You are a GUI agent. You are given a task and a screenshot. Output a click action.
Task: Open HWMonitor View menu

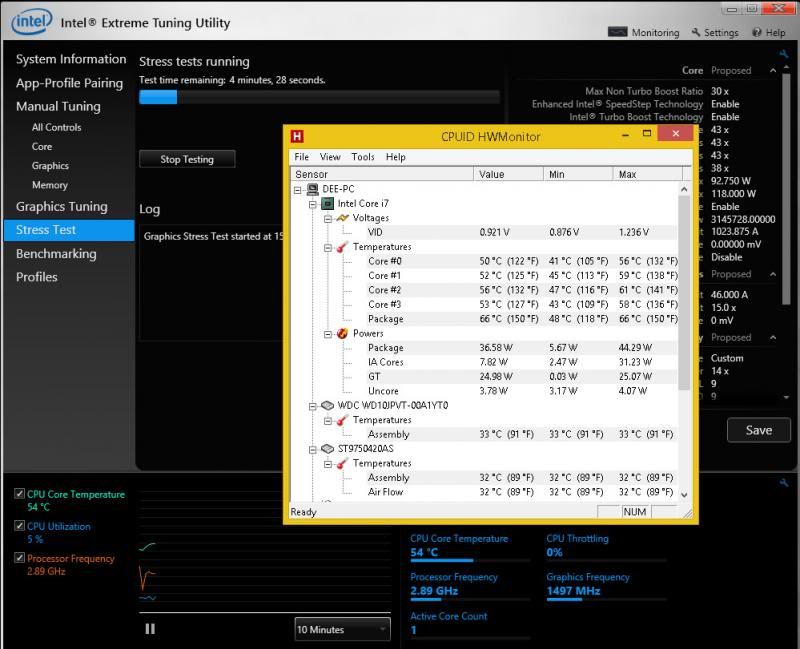tap(330, 157)
